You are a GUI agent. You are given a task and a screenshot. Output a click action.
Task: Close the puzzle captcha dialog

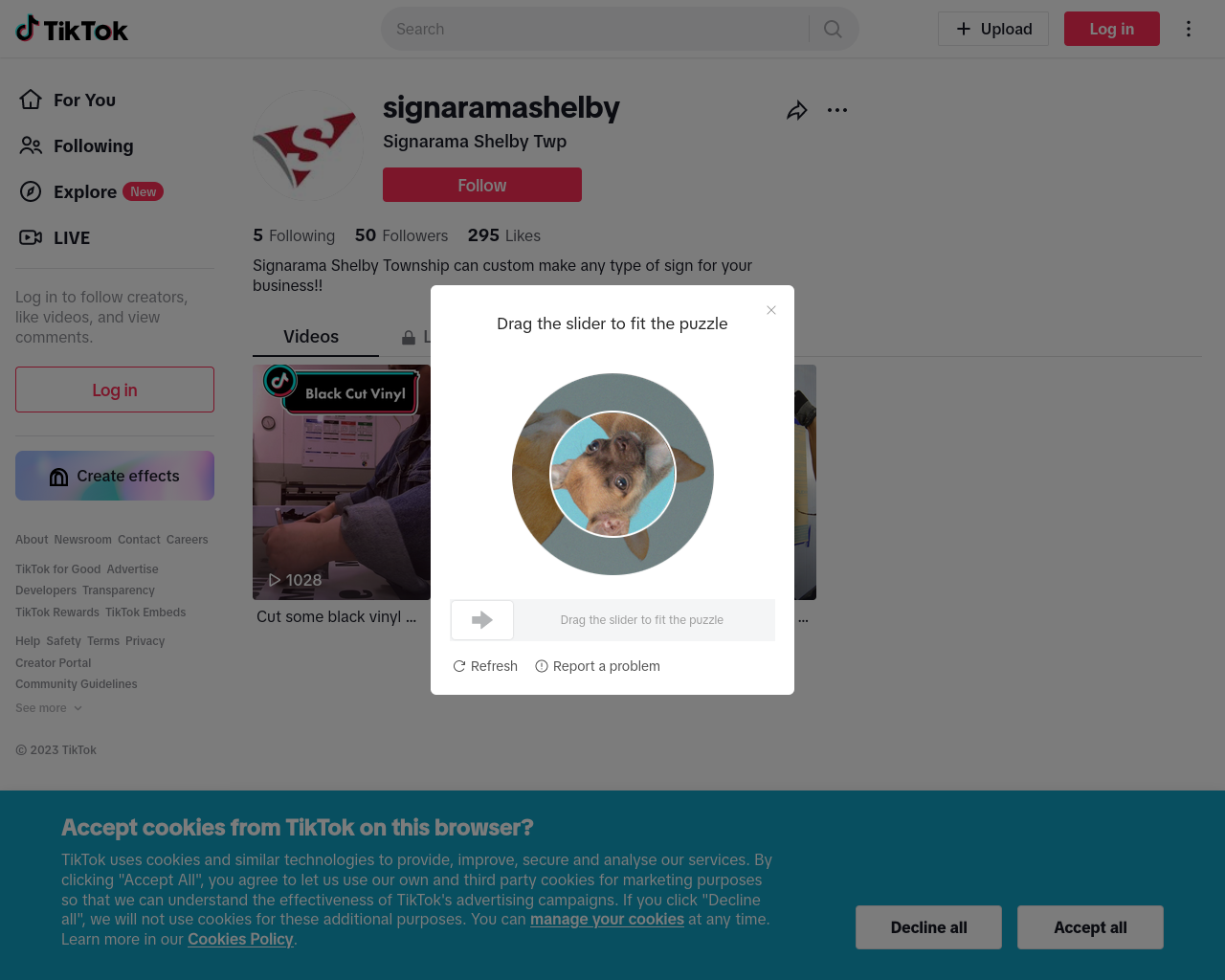(x=771, y=310)
